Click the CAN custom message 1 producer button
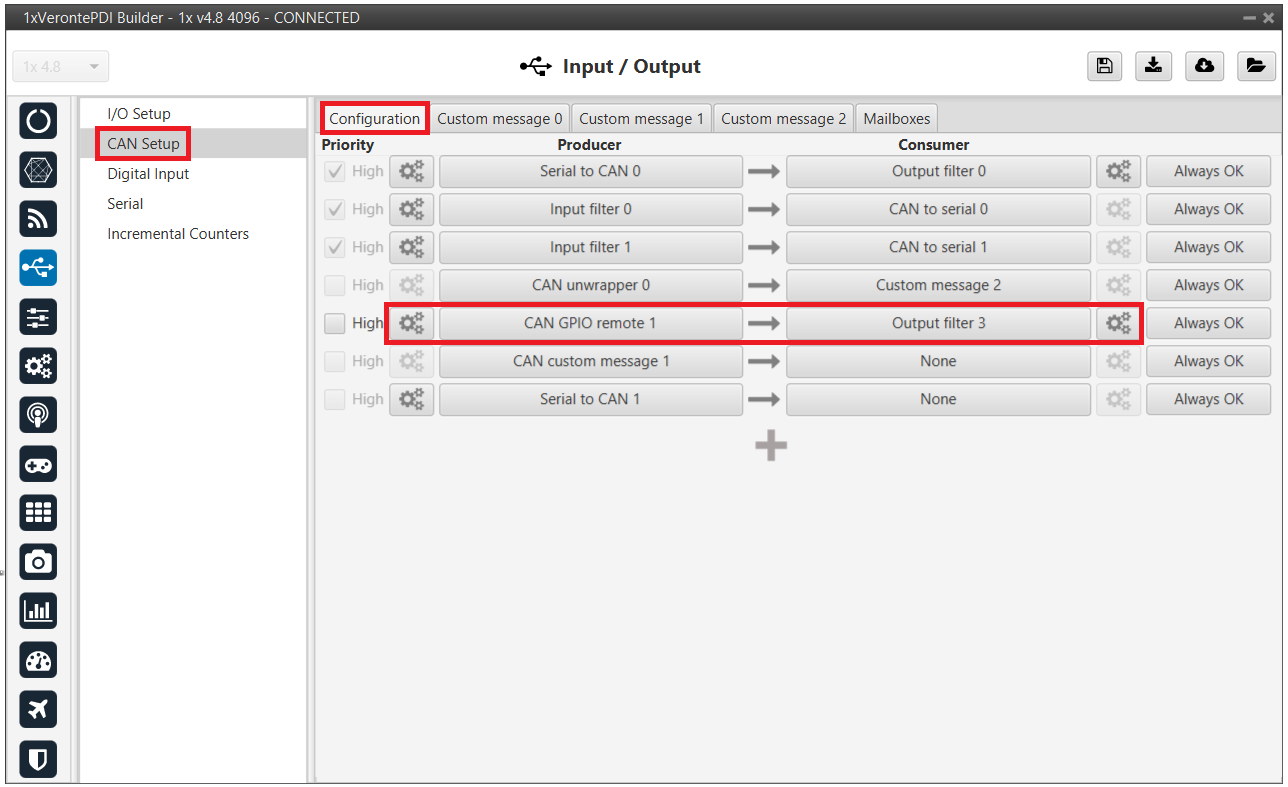This screenshot has width=1288, height=787. (591, 361)
